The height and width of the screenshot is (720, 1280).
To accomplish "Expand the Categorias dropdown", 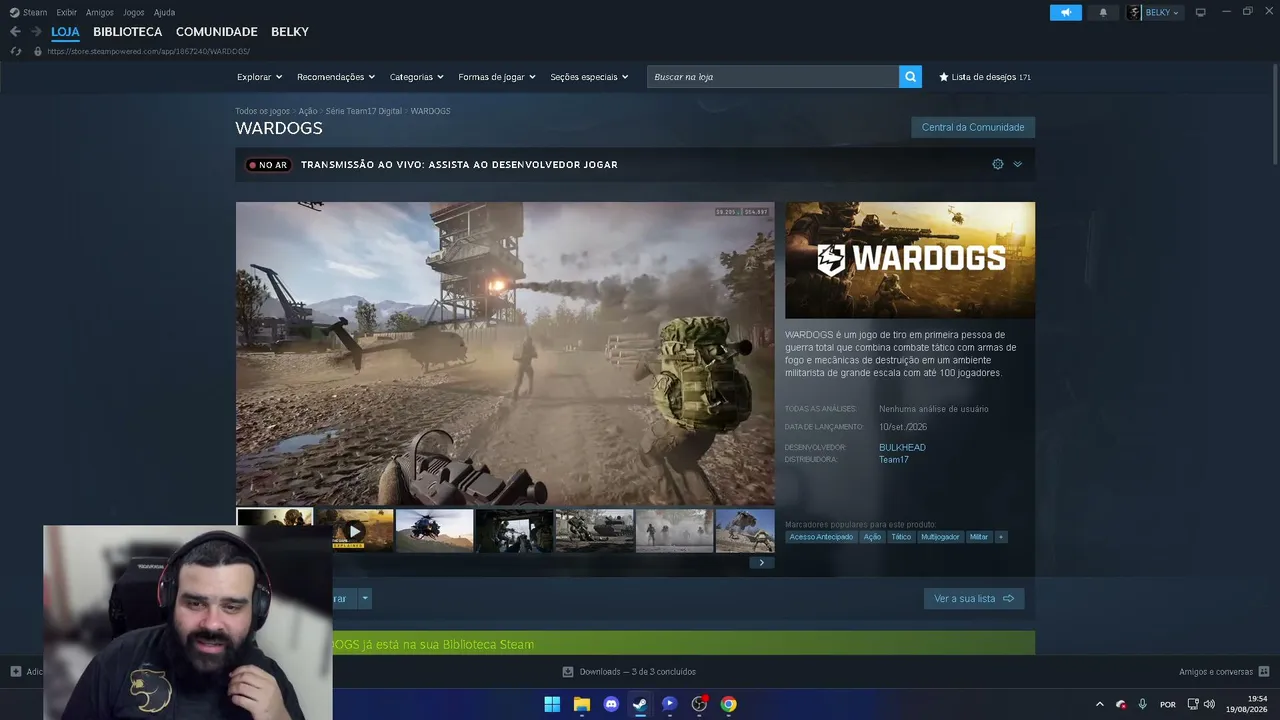I will pyautogui.click(x=416, y=77).
